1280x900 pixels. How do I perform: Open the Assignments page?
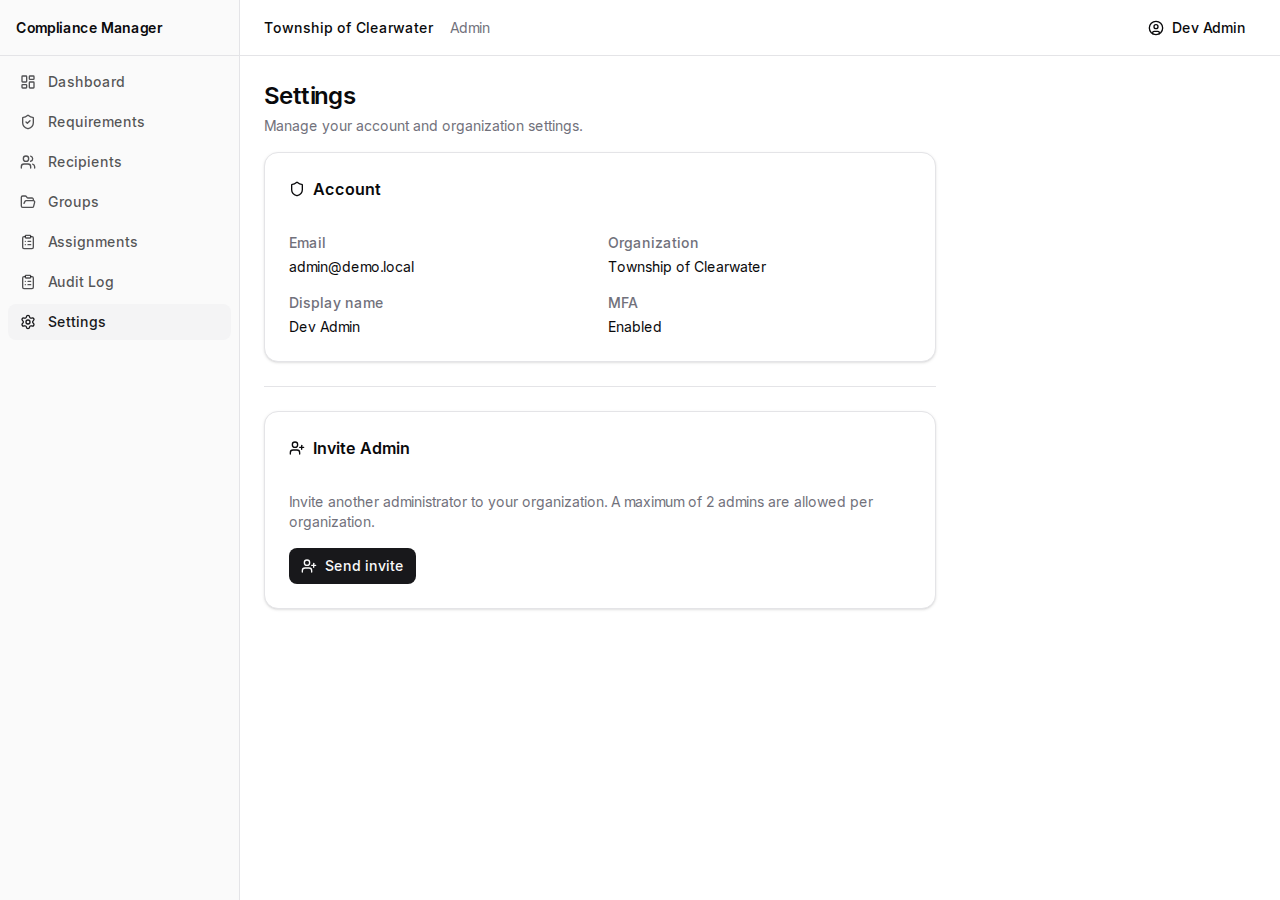[119, 242]
